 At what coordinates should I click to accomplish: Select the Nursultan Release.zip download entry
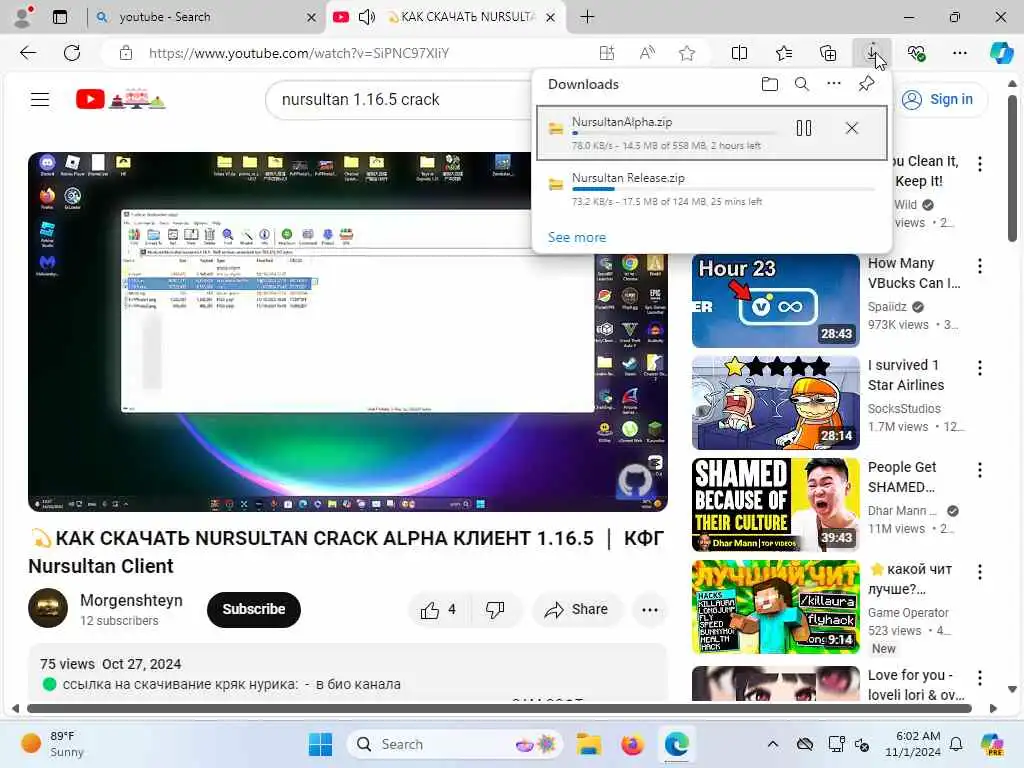tap(712, 189)
